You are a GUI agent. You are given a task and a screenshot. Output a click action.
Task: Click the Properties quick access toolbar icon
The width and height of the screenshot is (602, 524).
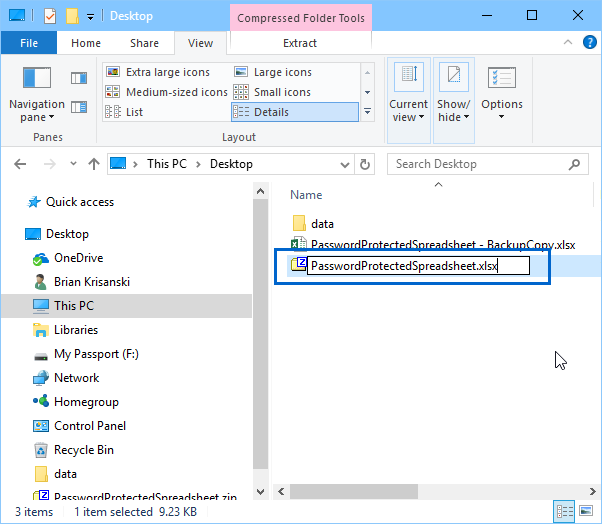click(x=50, y=16)
